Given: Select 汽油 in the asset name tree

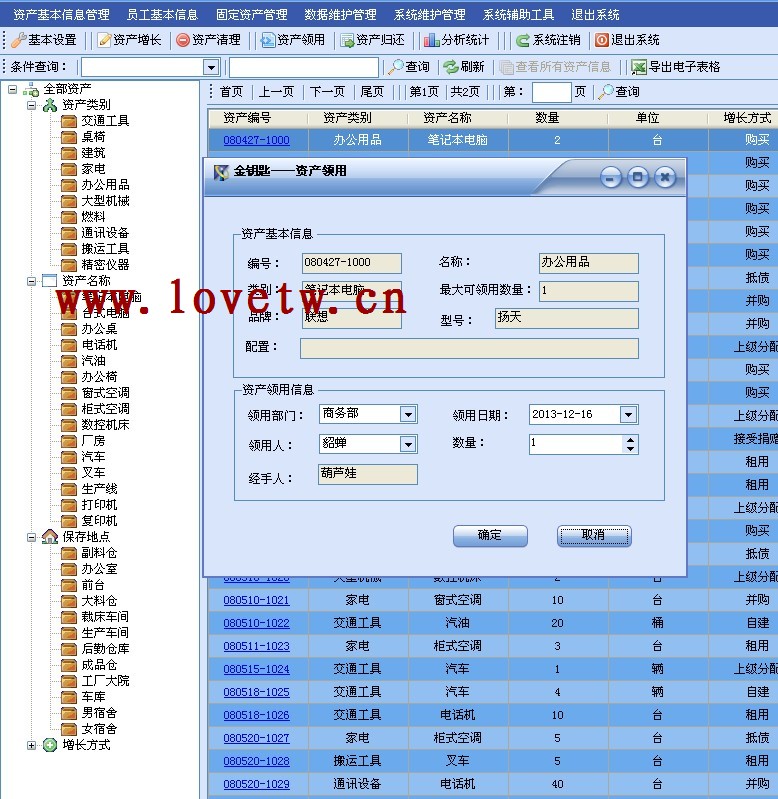Looking at the screenshot, I should (94, 361).
